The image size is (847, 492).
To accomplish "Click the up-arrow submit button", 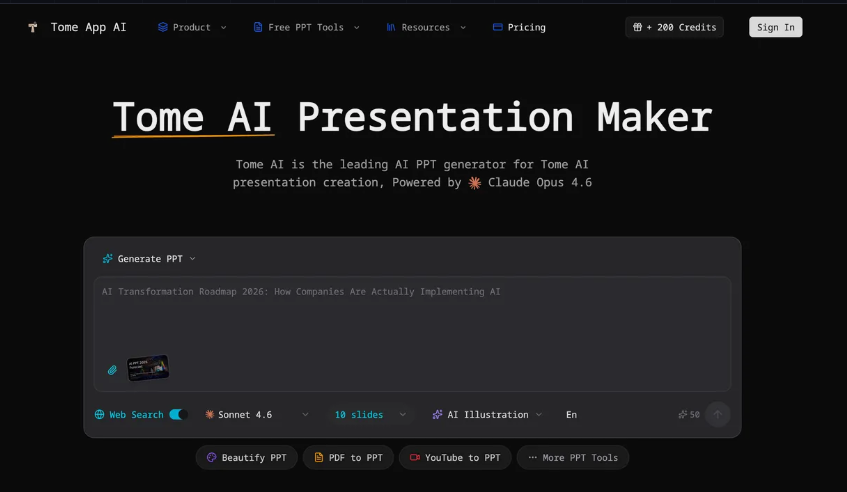I will coord(717,414).
